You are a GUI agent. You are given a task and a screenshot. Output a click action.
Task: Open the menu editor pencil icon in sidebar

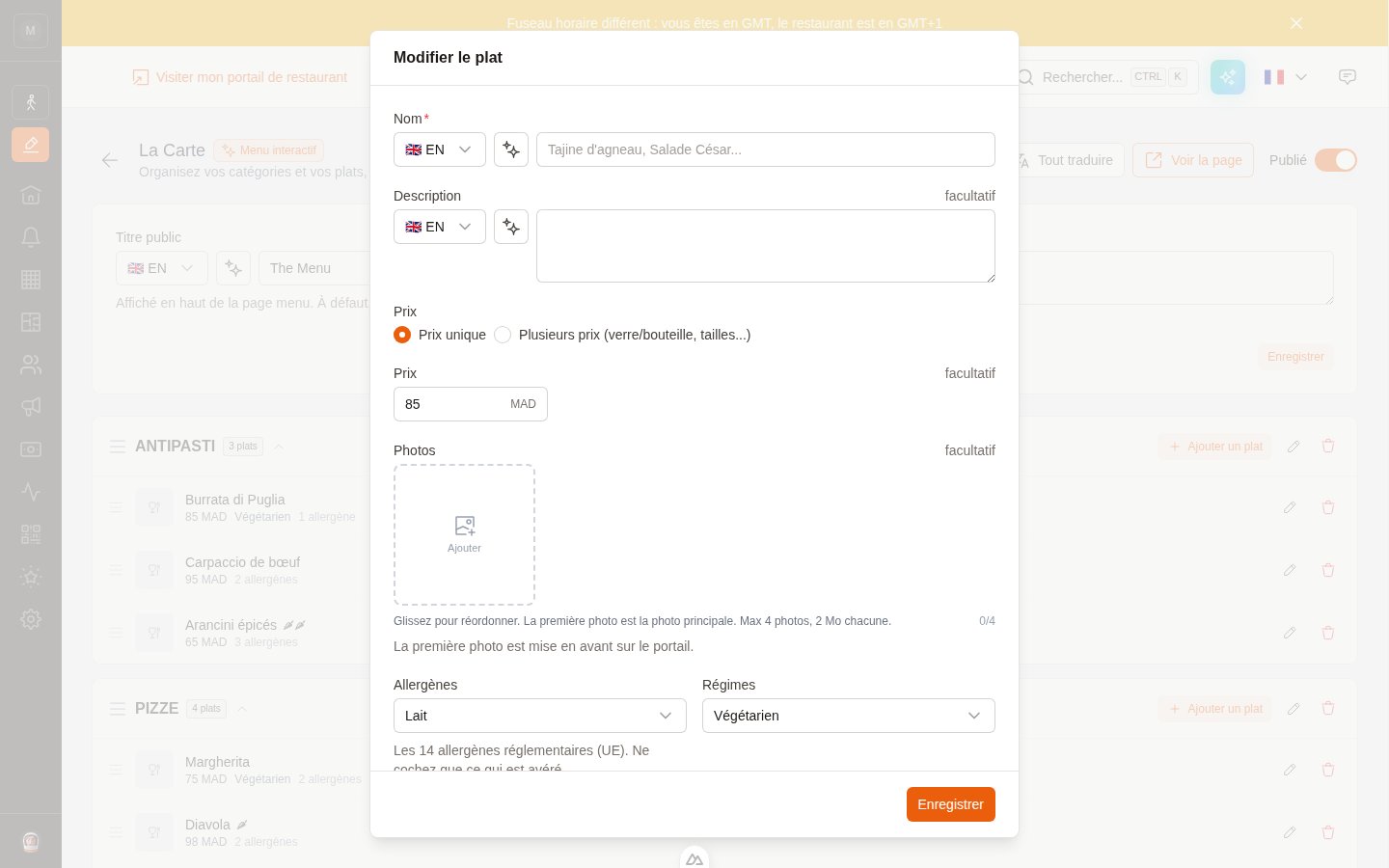[31, 145]
